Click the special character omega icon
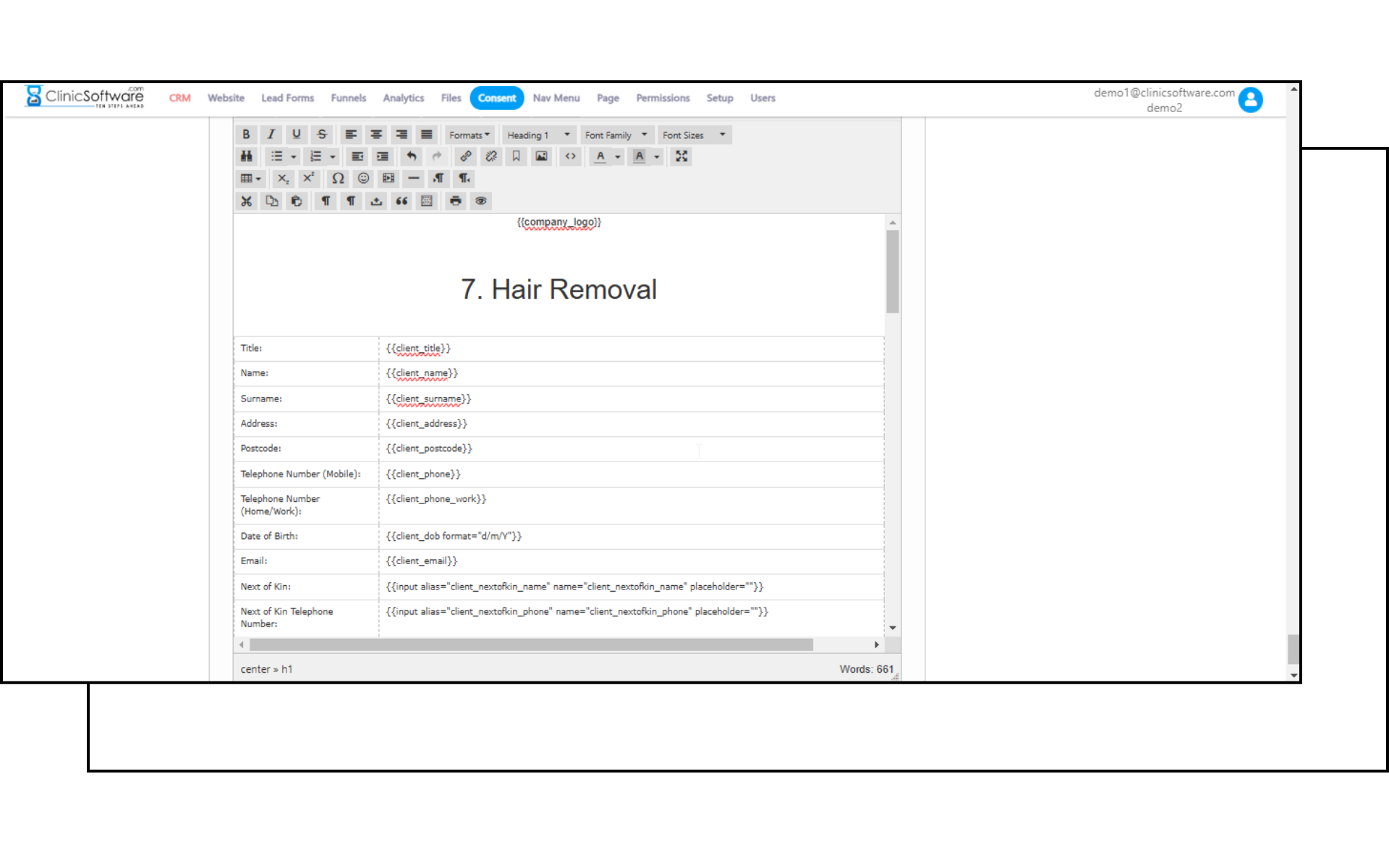The image size is (1389, 868). click(x=338, y=179)
